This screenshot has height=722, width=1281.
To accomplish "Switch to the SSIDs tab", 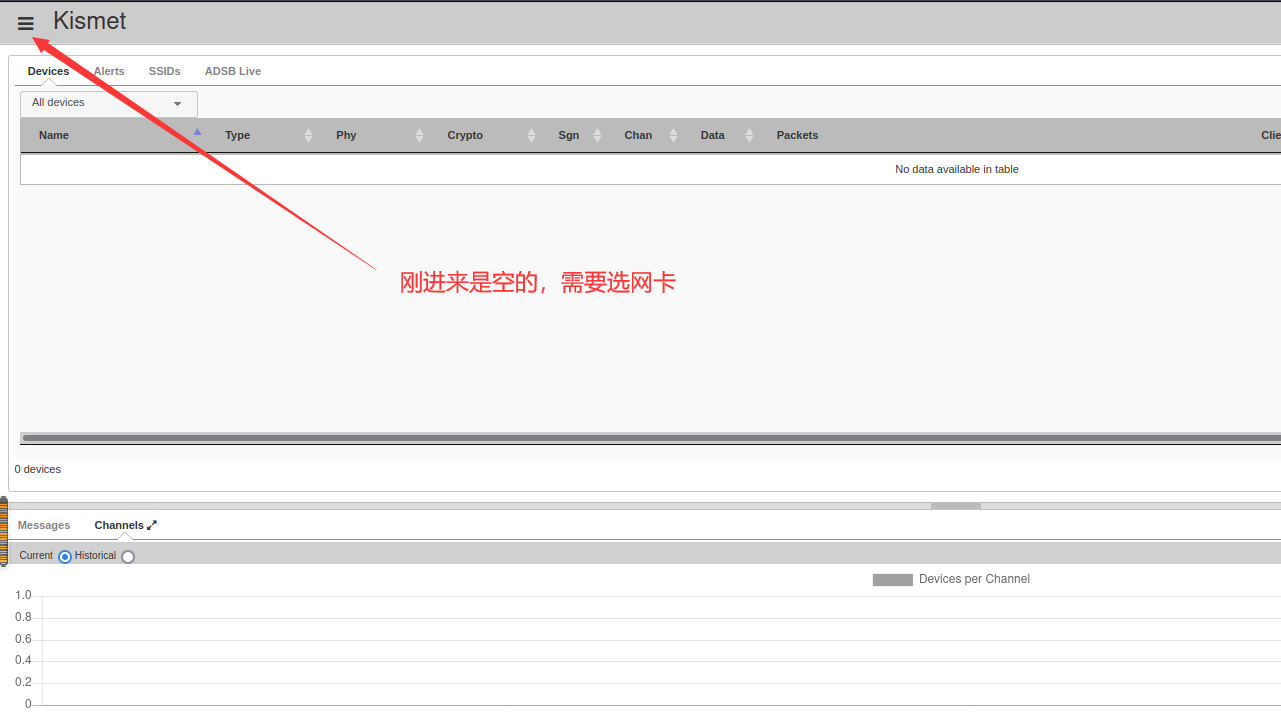I will point(165,71).
